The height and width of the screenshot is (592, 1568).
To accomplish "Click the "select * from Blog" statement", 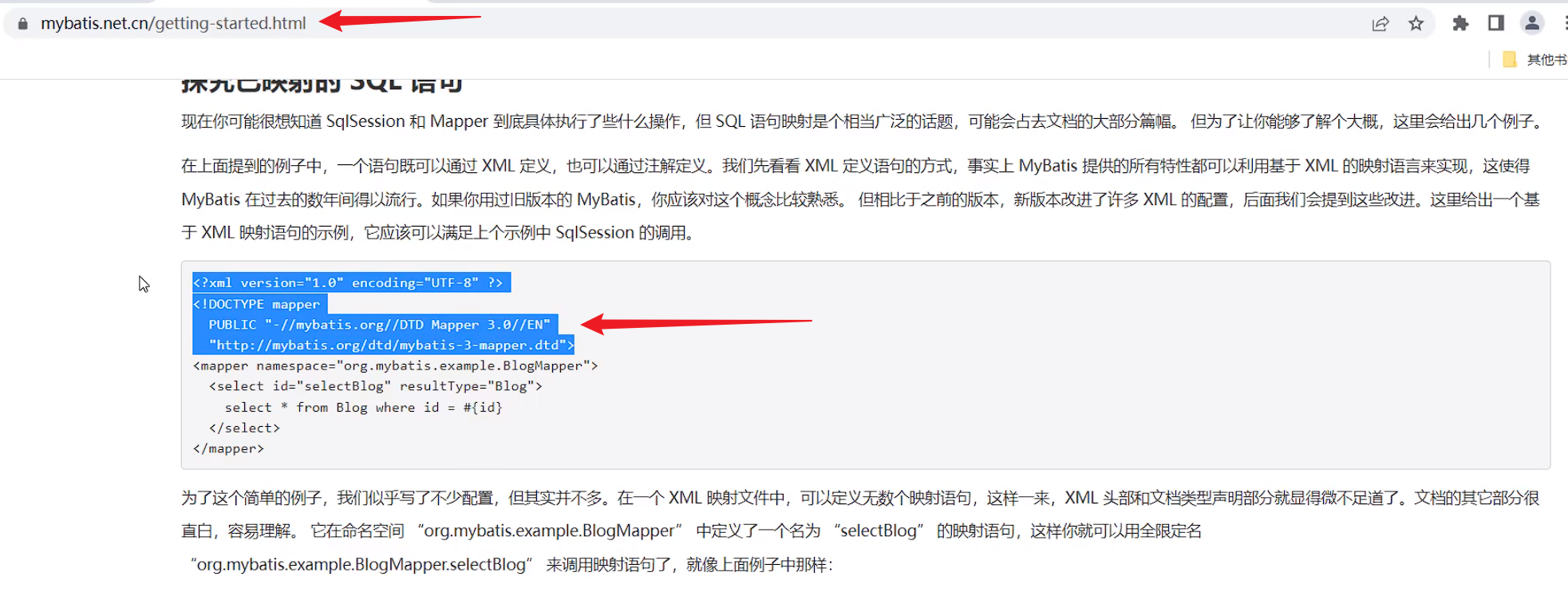I will [x=363, y=408].
